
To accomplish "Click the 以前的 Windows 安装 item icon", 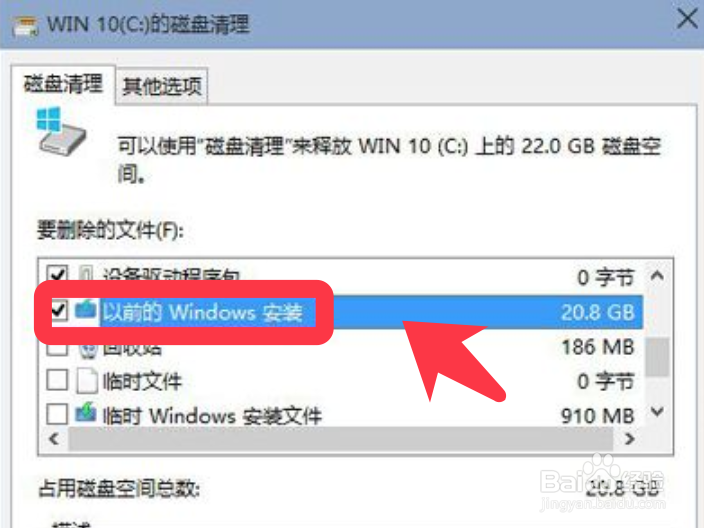I will tap(86, 310).
